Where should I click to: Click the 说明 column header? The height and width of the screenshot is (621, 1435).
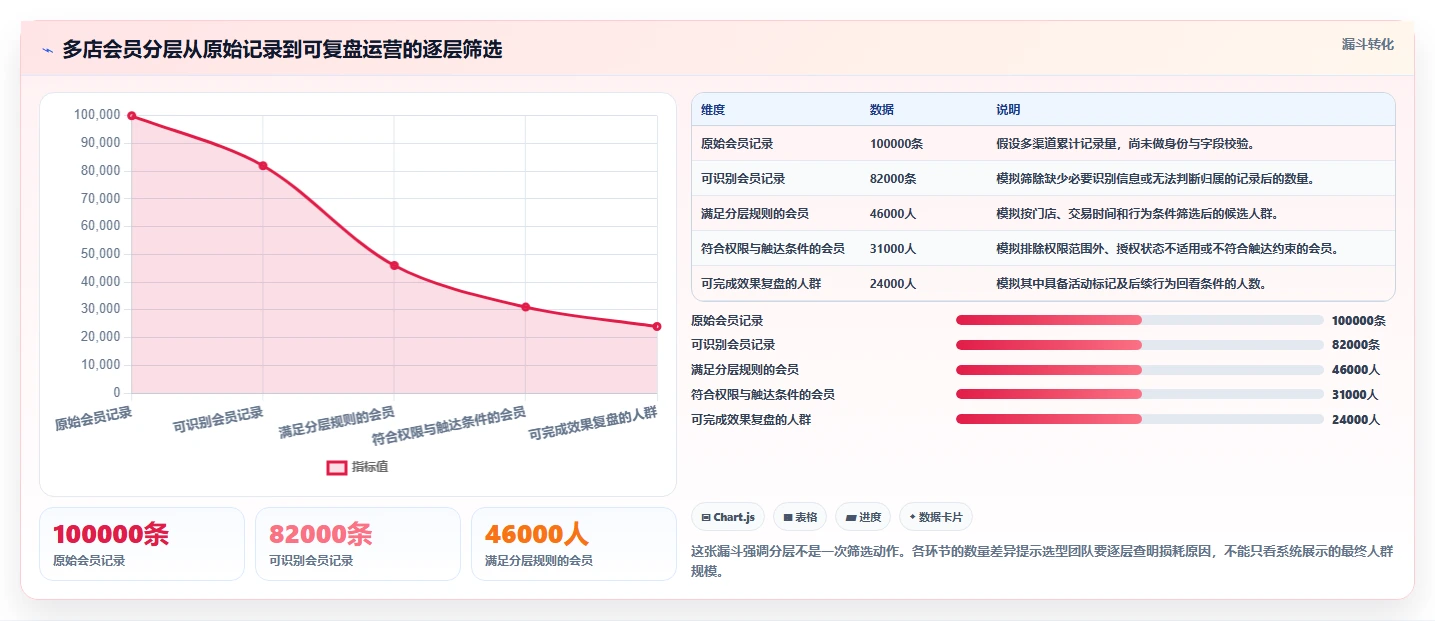1008,109
